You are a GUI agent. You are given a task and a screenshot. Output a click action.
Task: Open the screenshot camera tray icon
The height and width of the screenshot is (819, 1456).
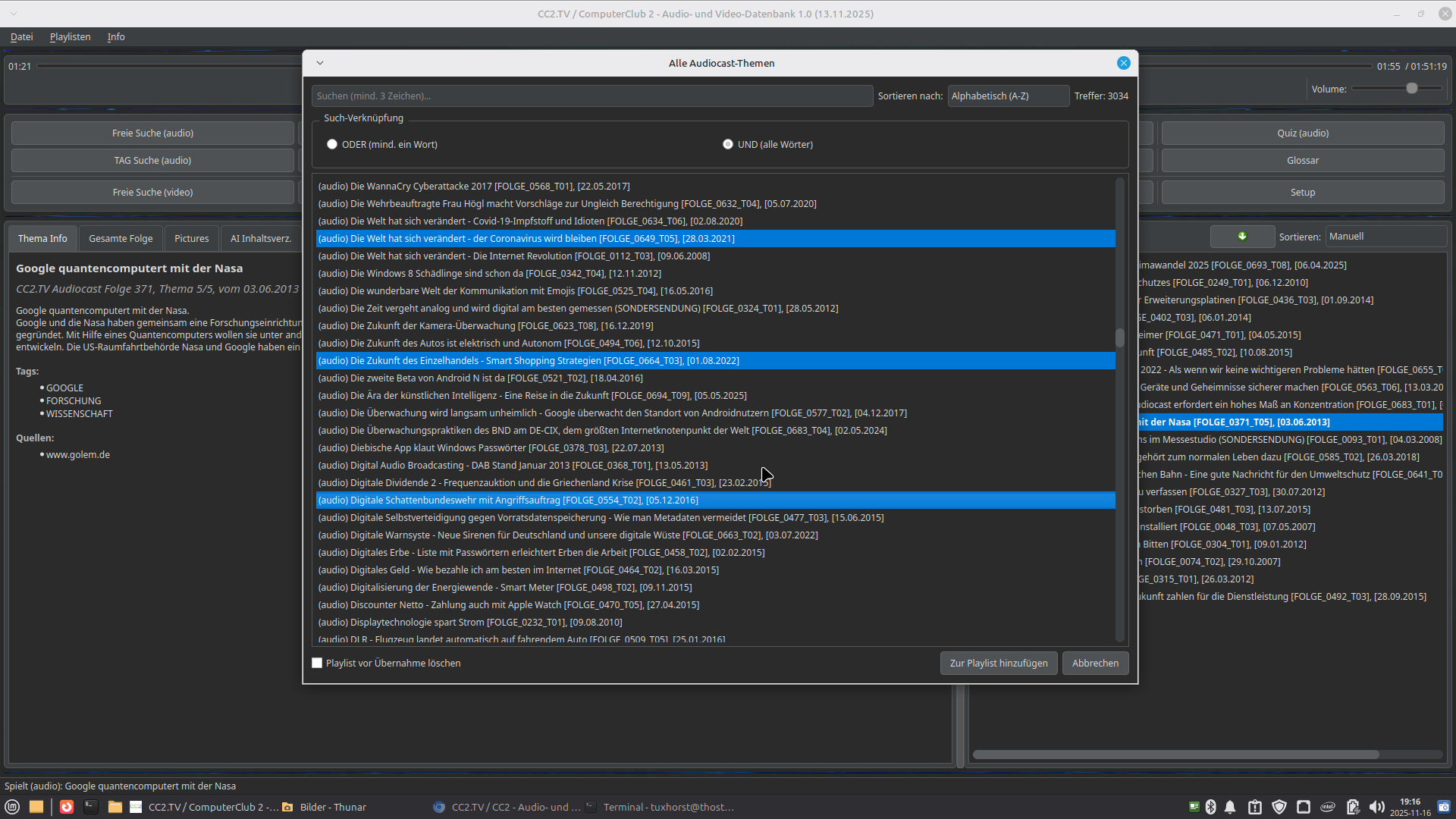click(x=1444, y=807)
